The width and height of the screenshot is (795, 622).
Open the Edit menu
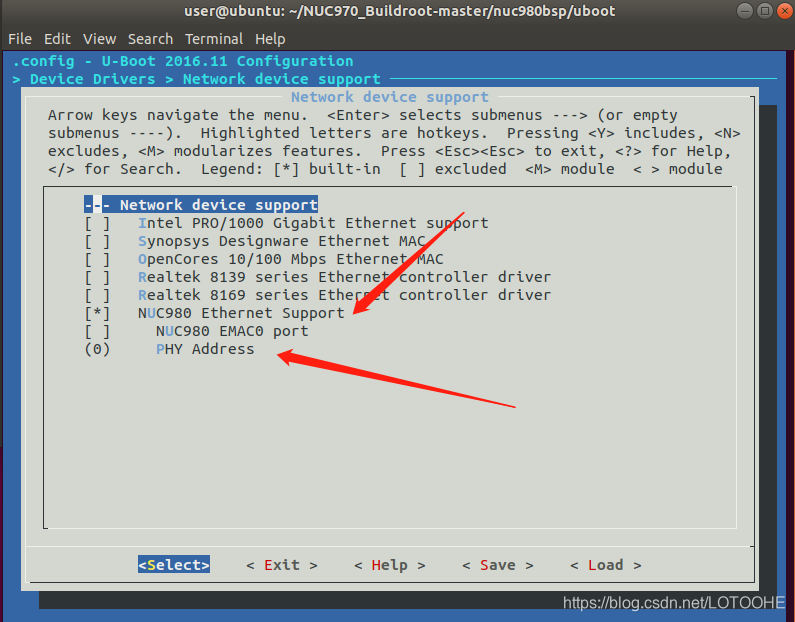(57, 39)
